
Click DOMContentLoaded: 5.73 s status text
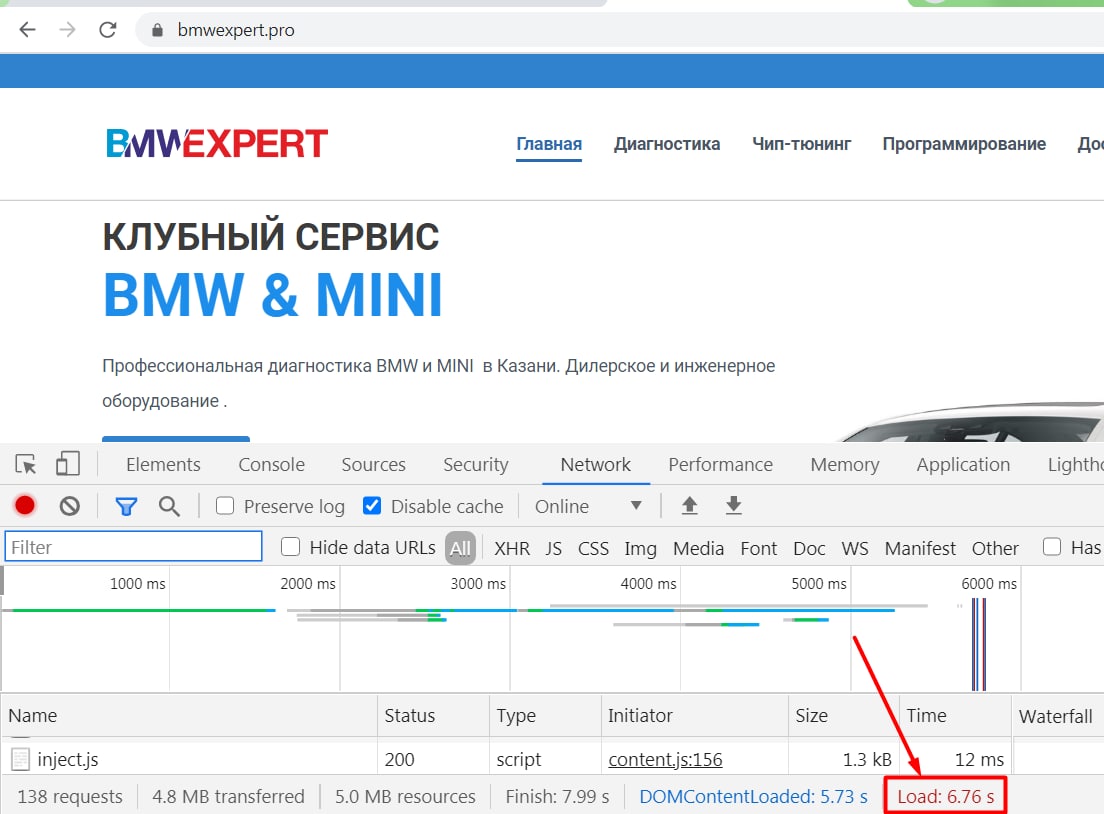click(x=753, y=796)
